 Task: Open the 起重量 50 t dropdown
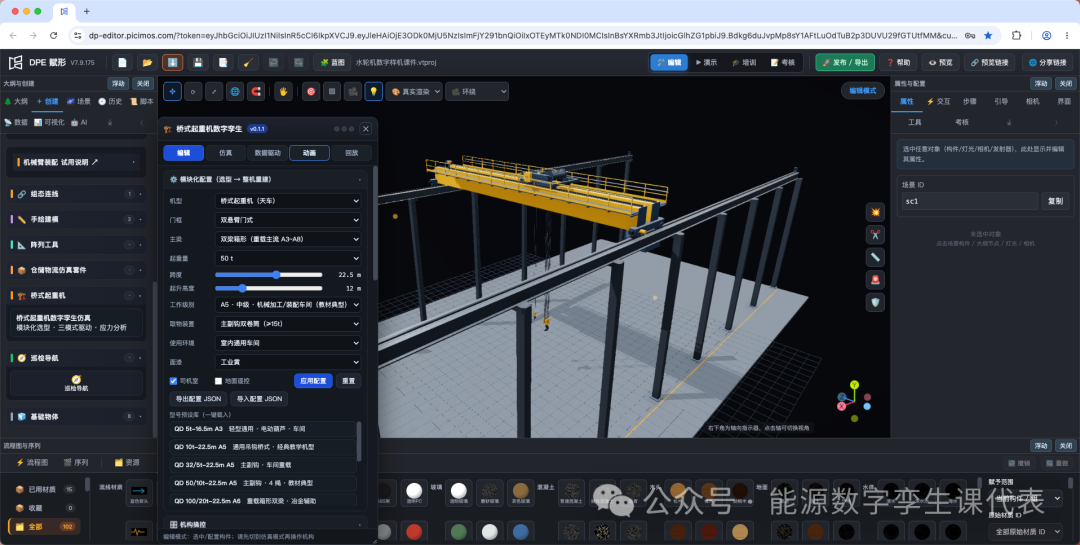[288, 258]
